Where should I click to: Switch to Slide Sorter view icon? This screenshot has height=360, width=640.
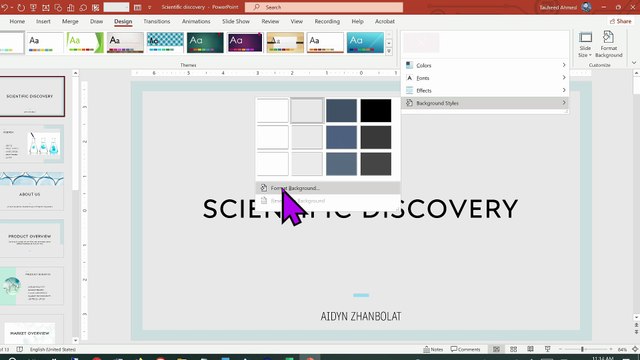(x=513, y=349)
